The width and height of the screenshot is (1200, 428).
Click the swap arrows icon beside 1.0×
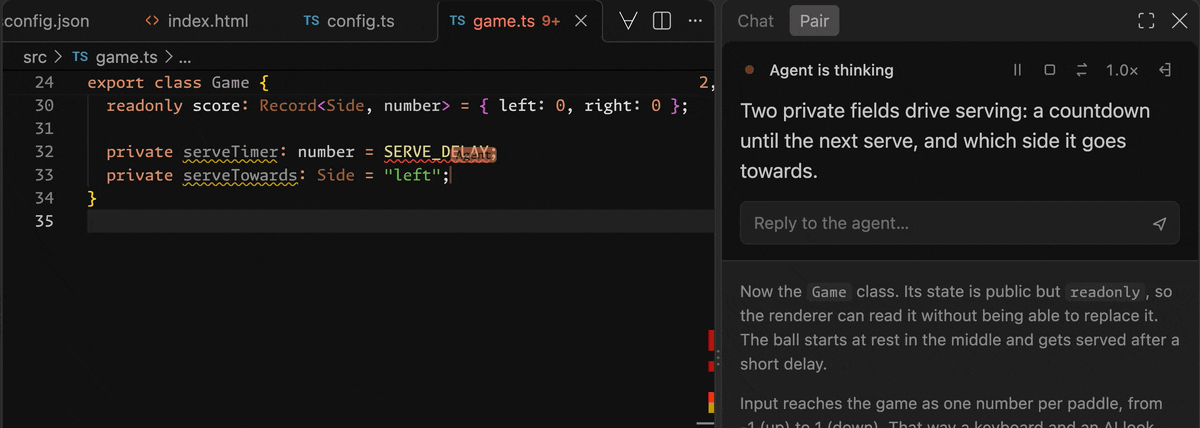(x=1081, y=70)
